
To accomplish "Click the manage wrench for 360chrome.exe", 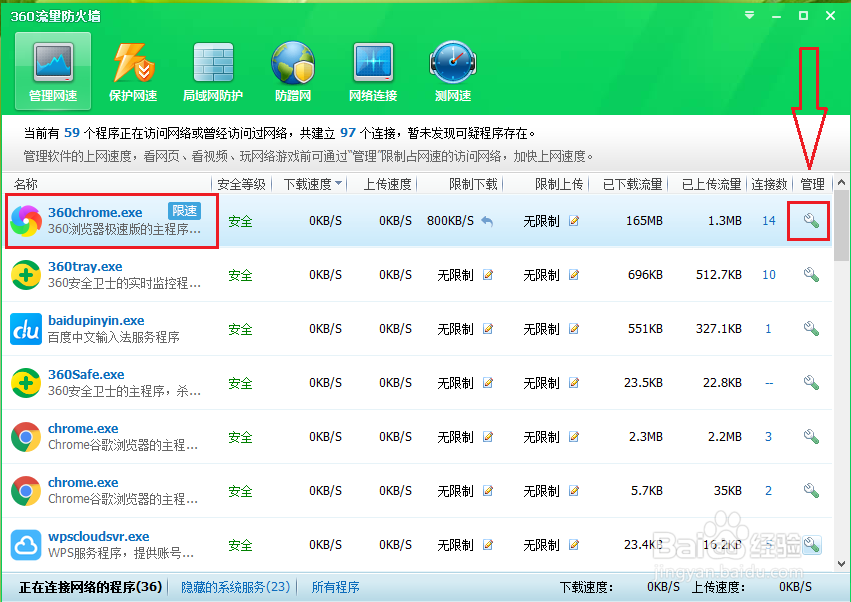I will coord(811,220).
